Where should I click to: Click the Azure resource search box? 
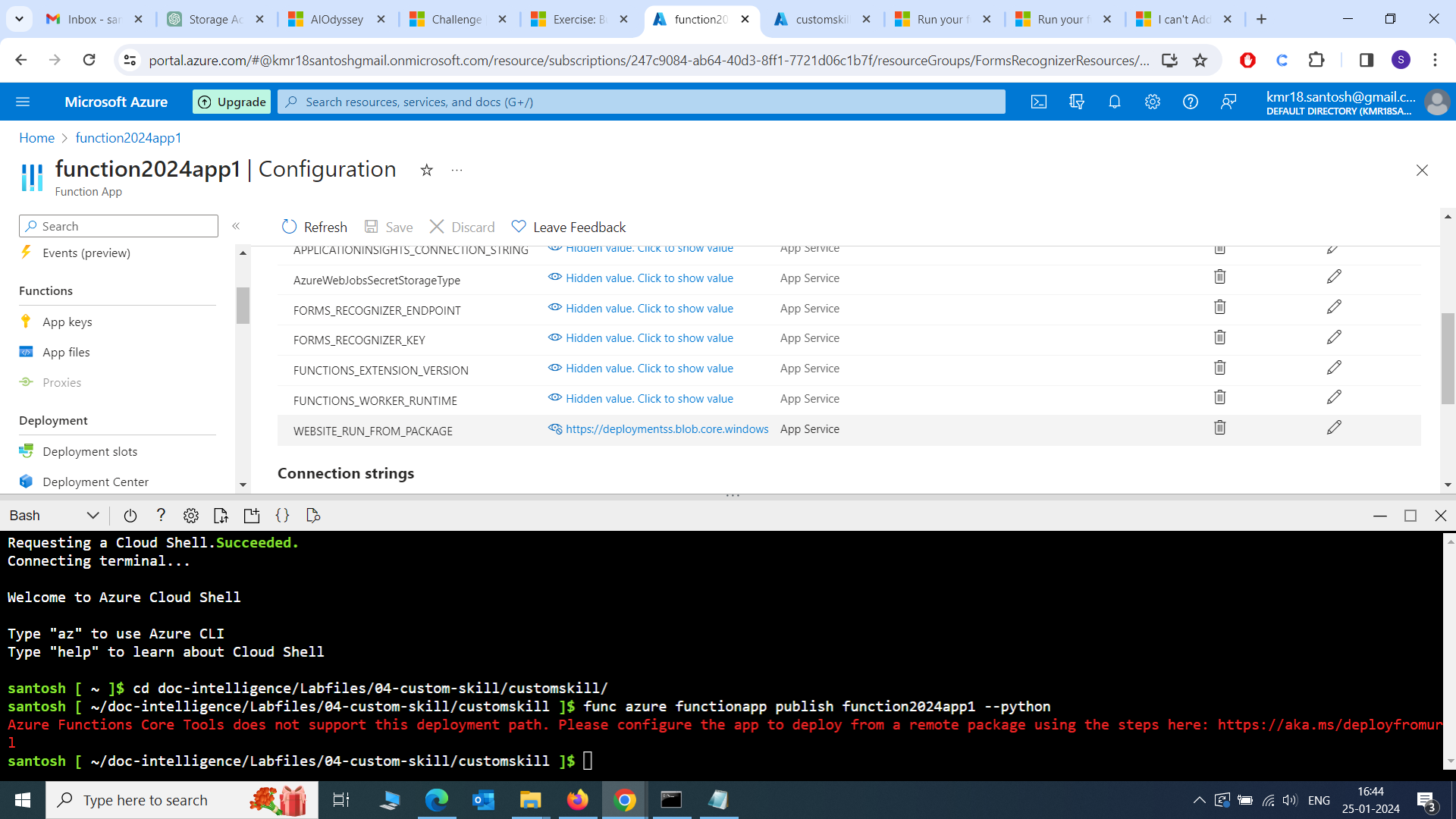(x=641, y=102)
